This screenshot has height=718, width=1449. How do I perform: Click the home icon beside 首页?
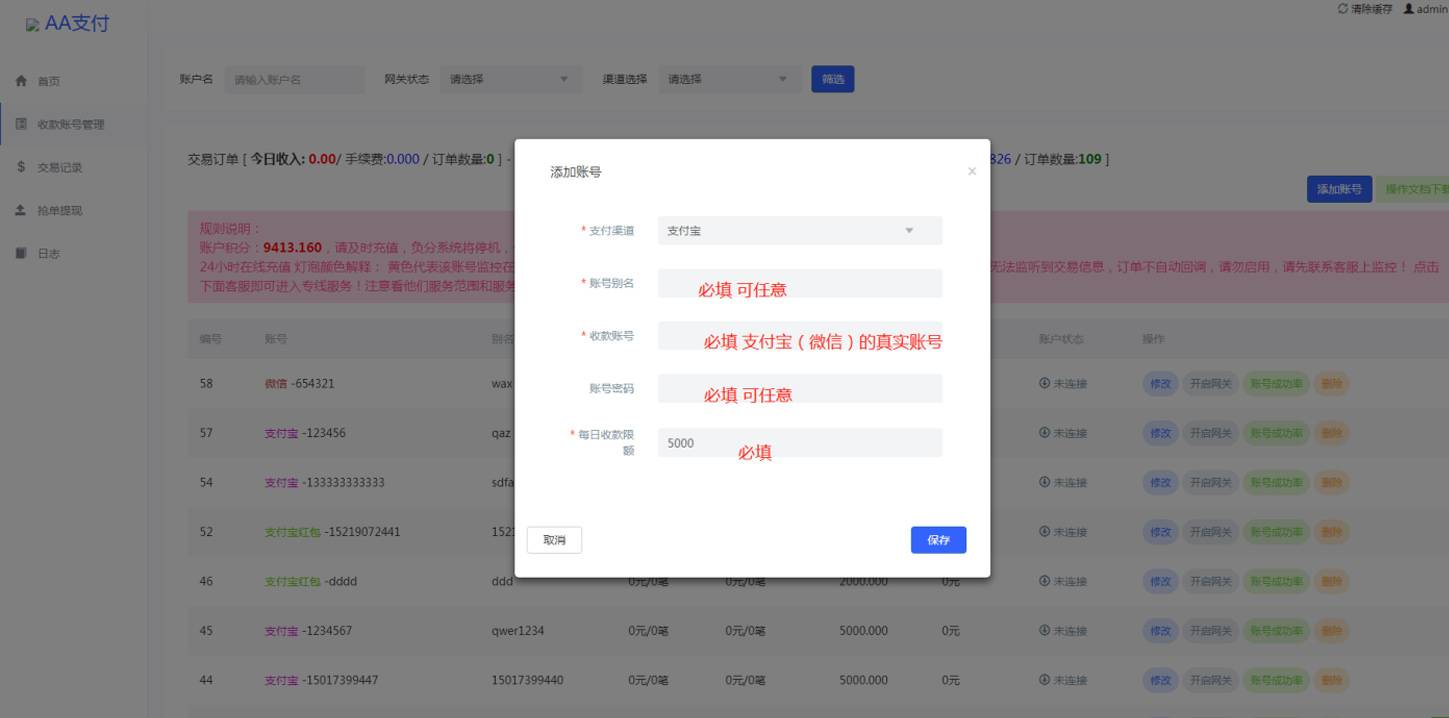(x=18, y=82)
